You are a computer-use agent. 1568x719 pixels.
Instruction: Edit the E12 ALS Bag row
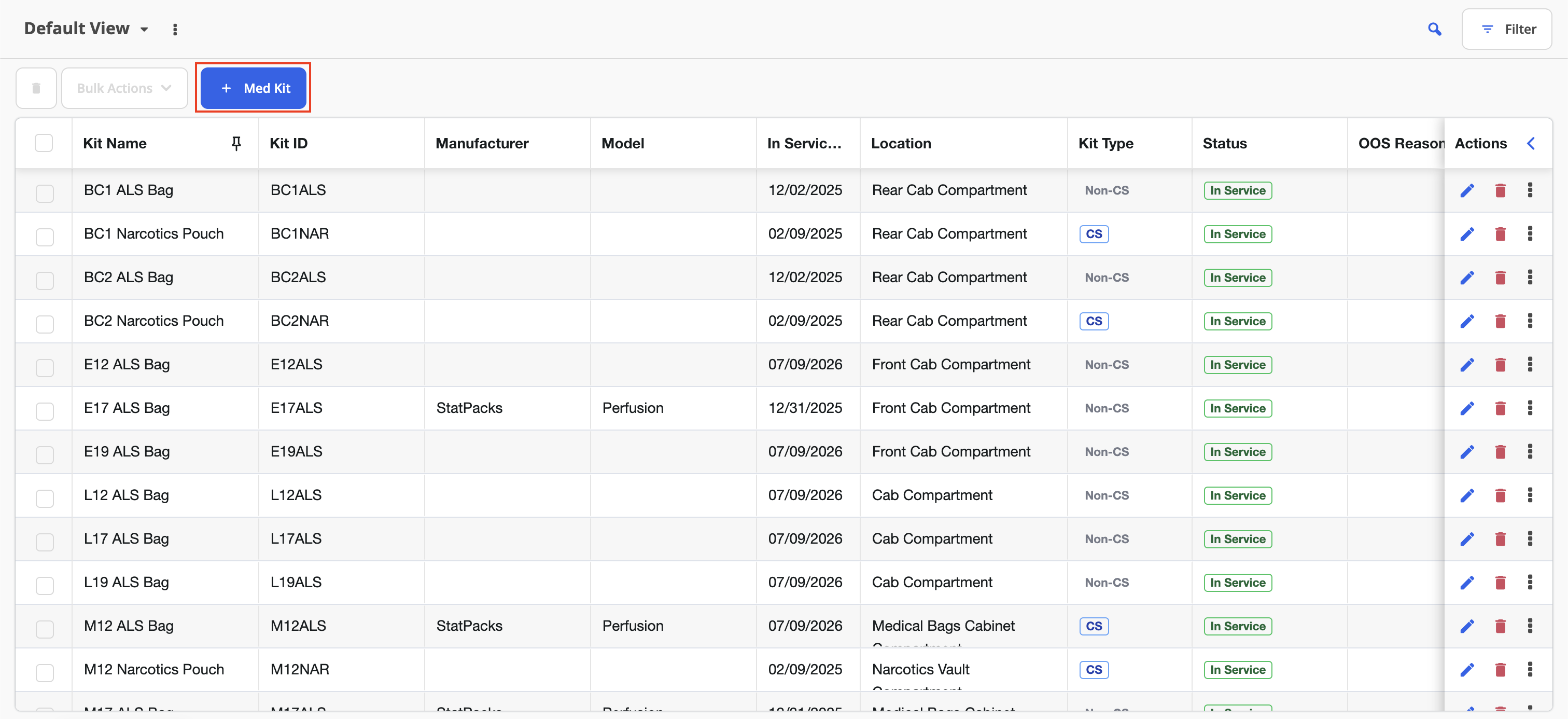click(1467, 365)
